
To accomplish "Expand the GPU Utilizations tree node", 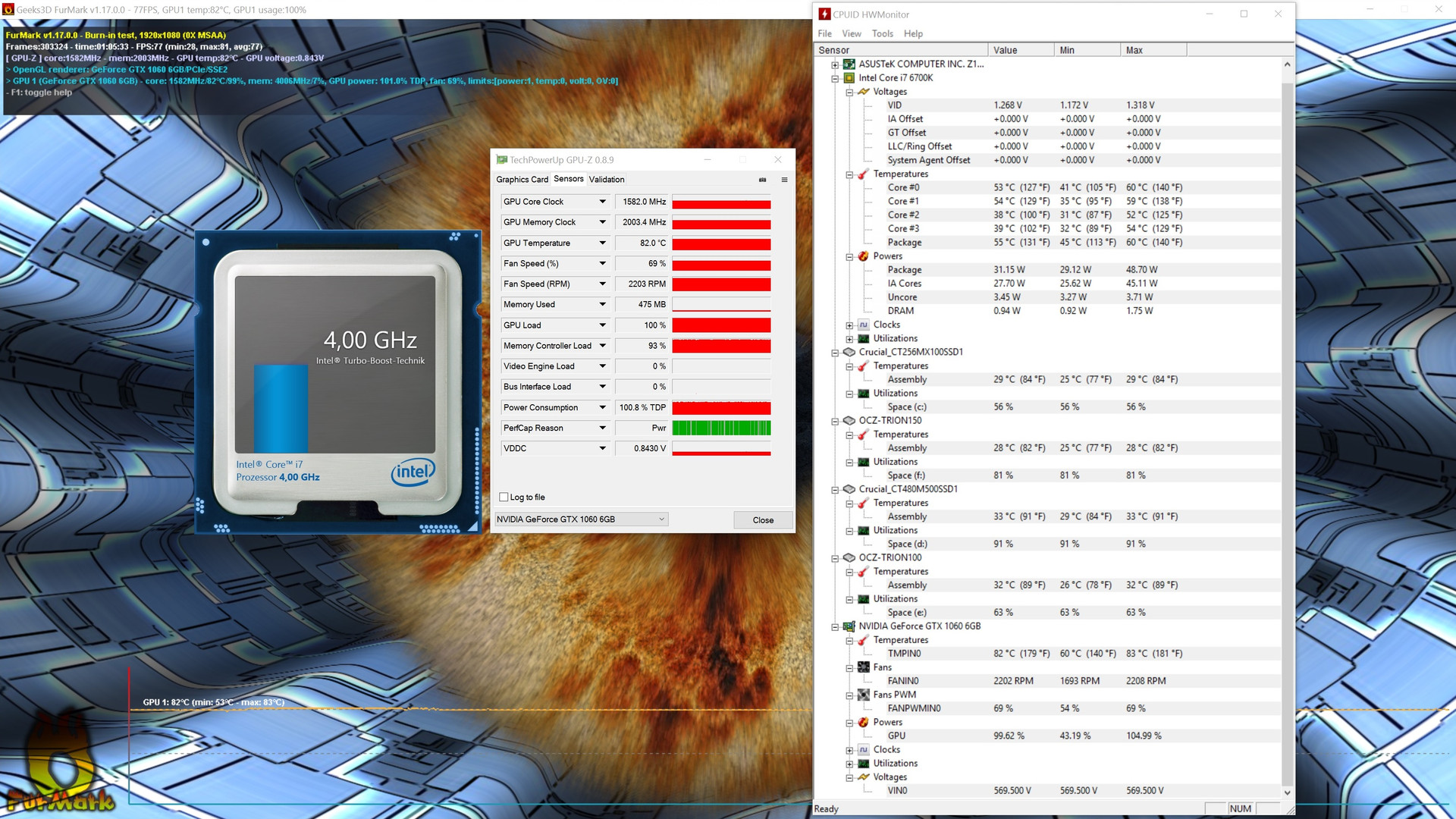I will (x=849, y=764).
